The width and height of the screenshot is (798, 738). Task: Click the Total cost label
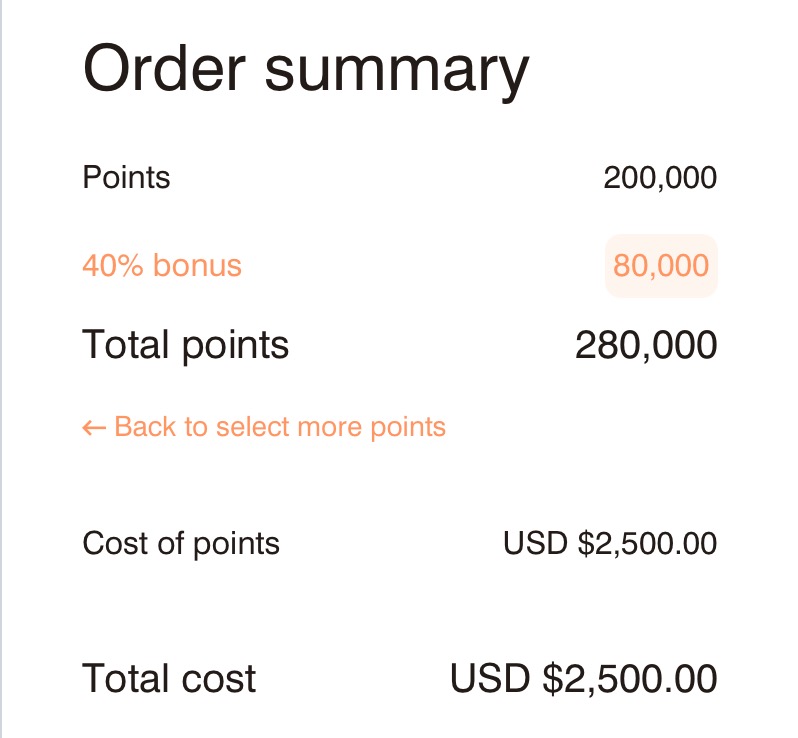(169, 679)
